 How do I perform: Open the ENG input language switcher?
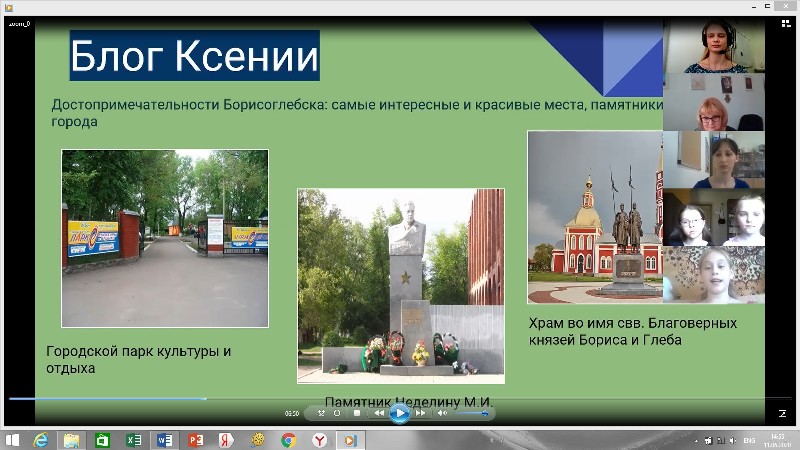748,439
